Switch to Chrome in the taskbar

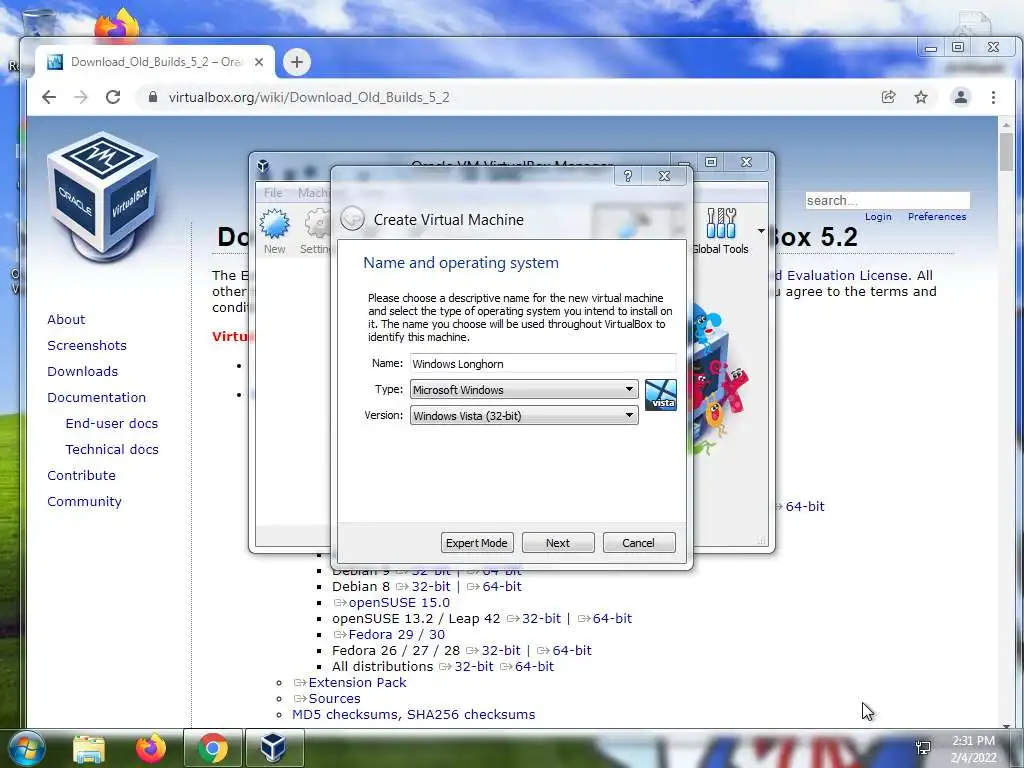click(x=212, y=748)
